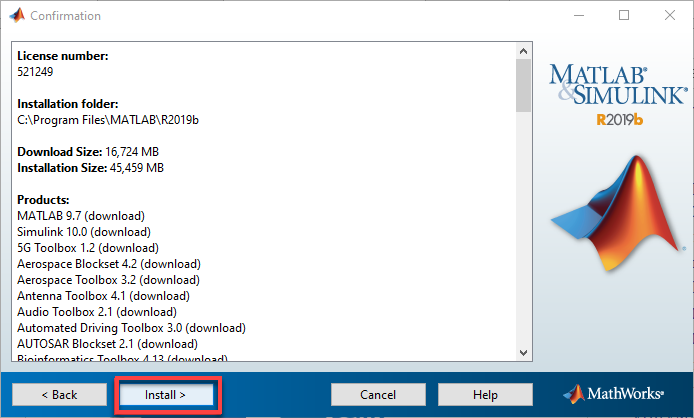This screenshot has height=418, width=694.
Task: Click the Antenna Toolbox 4.1 entry
Action: 104,296
